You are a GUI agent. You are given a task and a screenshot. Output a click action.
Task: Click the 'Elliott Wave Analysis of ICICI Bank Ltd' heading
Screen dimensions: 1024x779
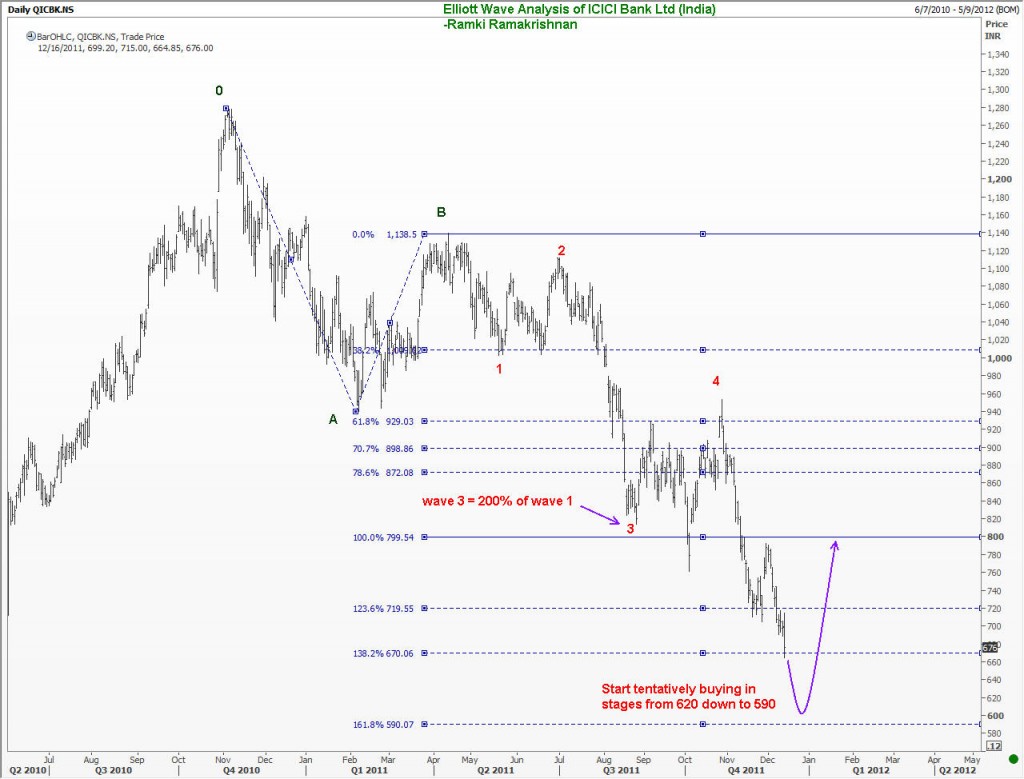pos(579,9)
